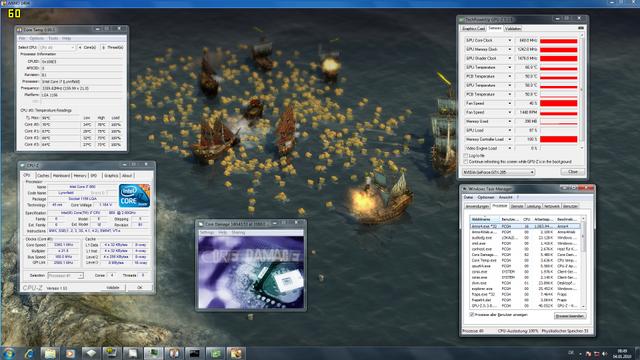Image resolution: width=640 pixels, height=360 pixels.
Task: Open the SPD tab in CPU-Z
Action: point(94,176)
